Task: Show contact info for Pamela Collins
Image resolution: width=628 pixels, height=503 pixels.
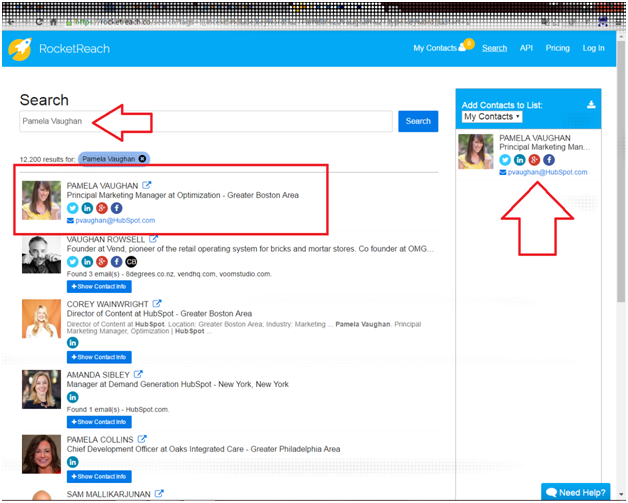Action: tap(99, 477)
